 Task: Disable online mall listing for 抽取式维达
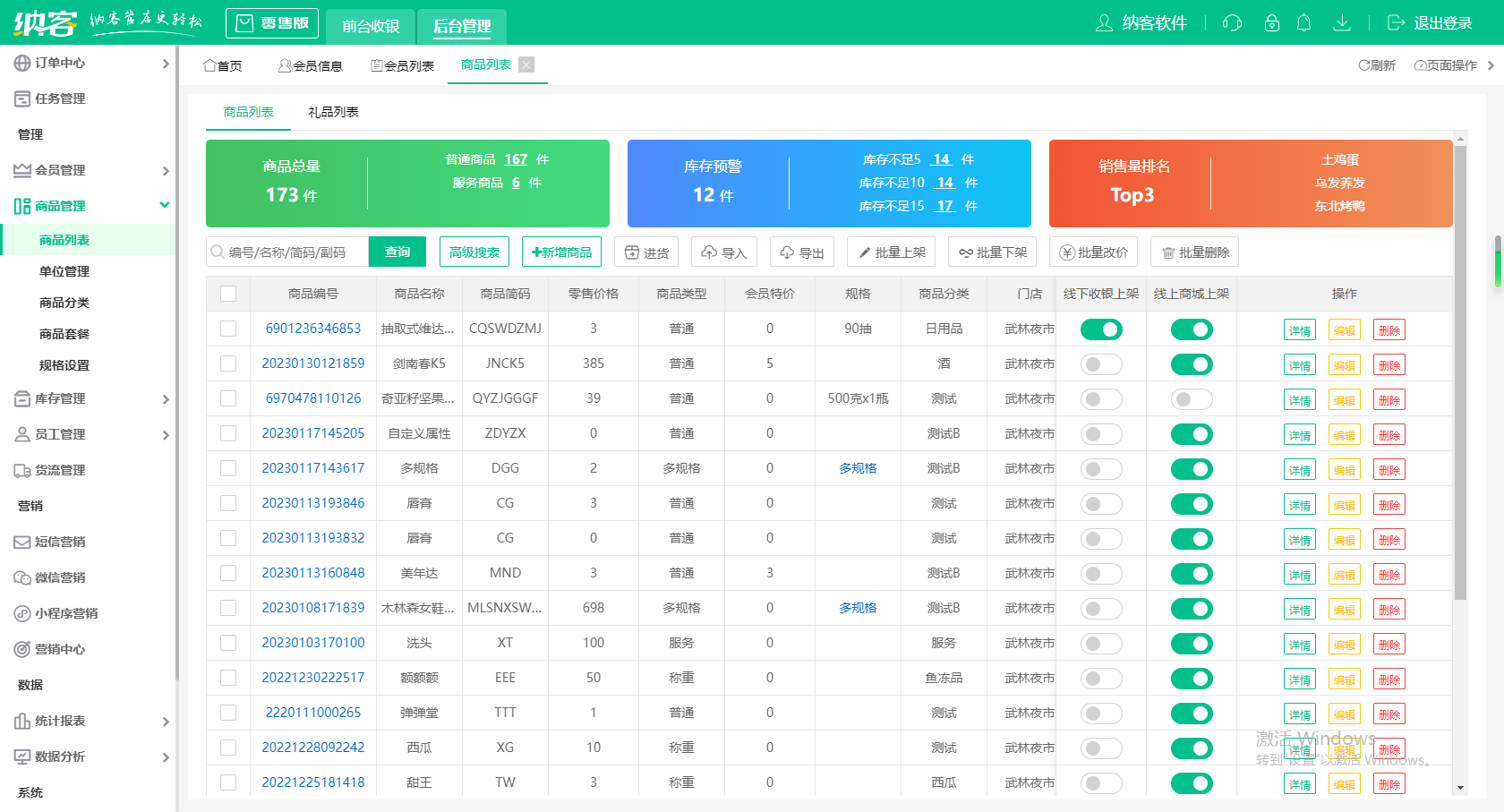[x=1191, y=329]
